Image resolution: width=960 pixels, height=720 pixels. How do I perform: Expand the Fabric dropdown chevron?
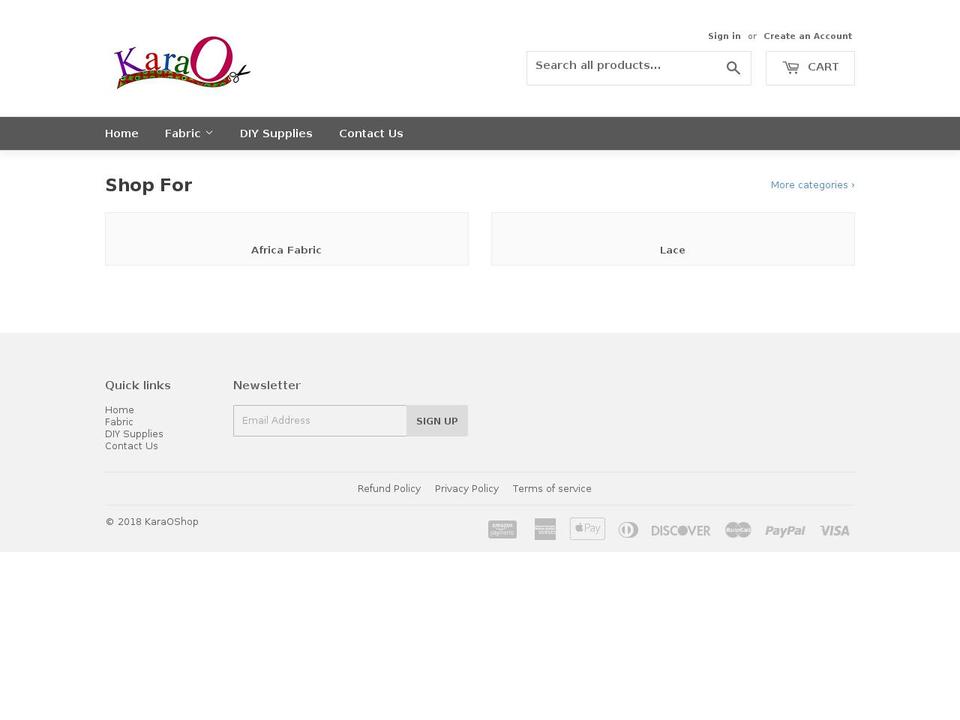click(209, 133)
